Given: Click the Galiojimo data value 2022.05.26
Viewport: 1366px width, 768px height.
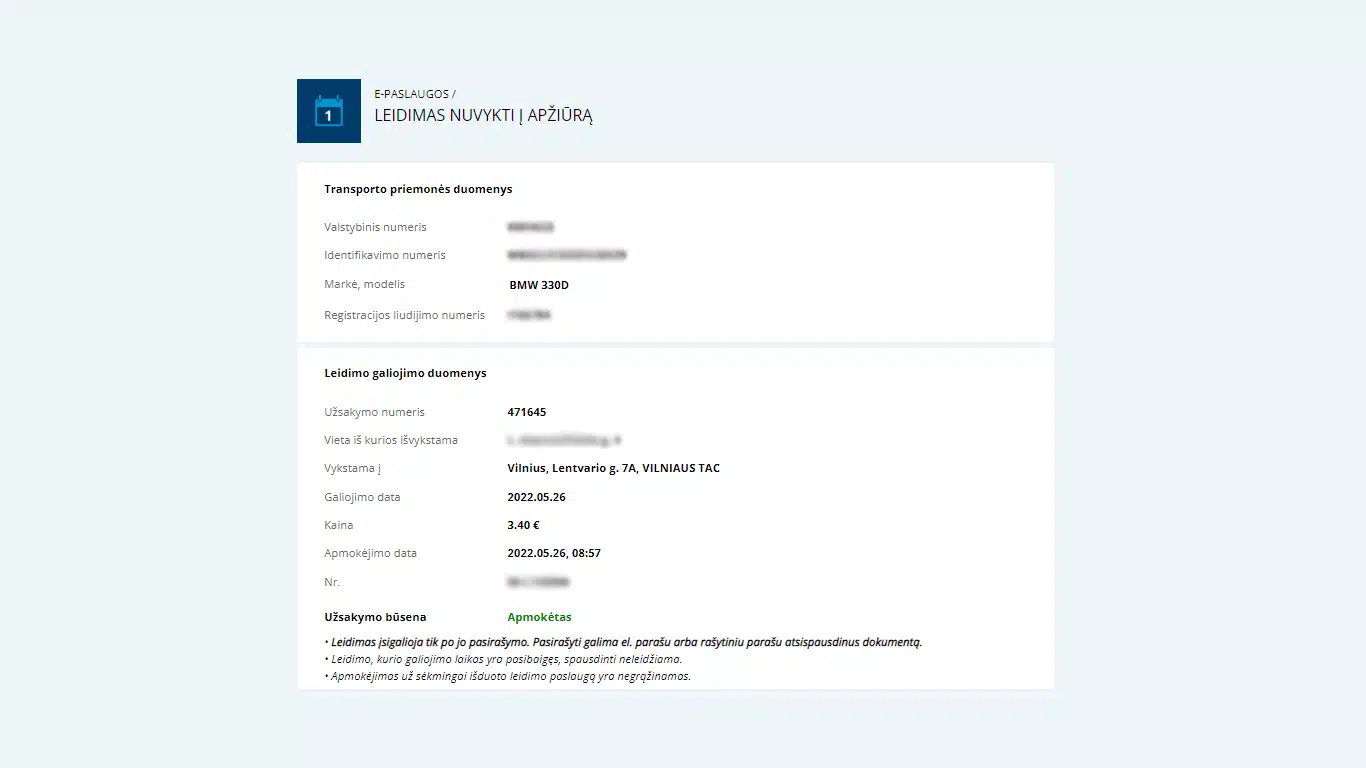Looking at the screenshot, I should (536, 497).
